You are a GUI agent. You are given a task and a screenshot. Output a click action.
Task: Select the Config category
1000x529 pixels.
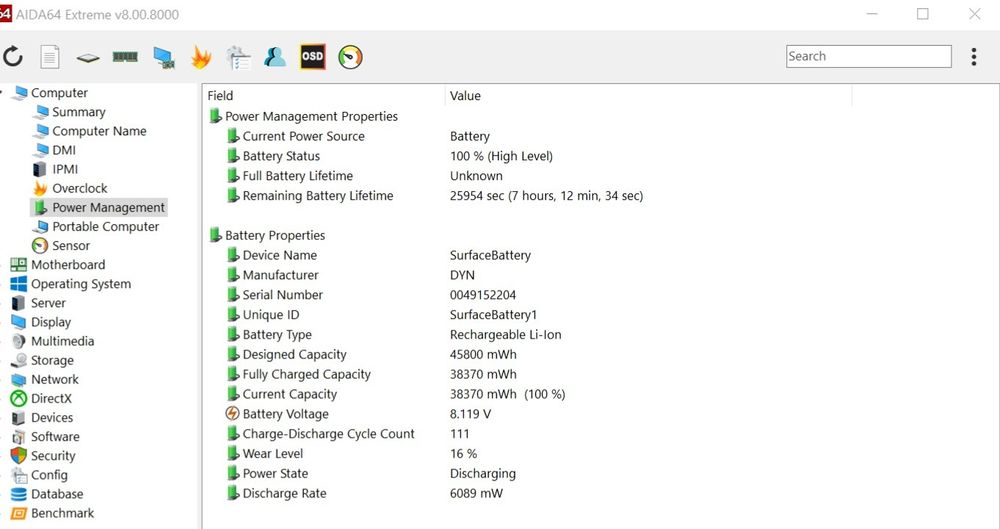tap(49, 475)
